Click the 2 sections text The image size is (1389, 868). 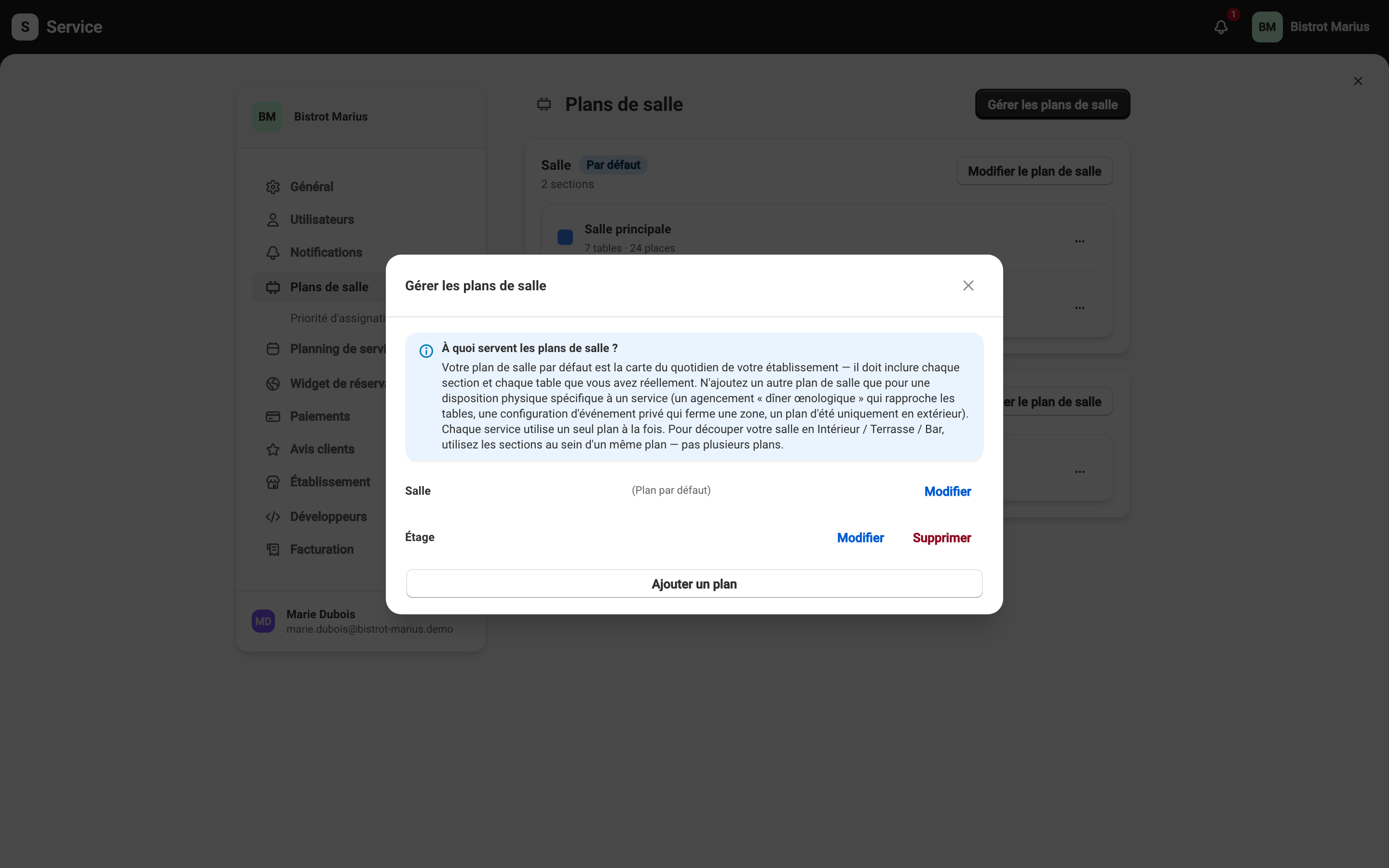[x=567, y=184]
